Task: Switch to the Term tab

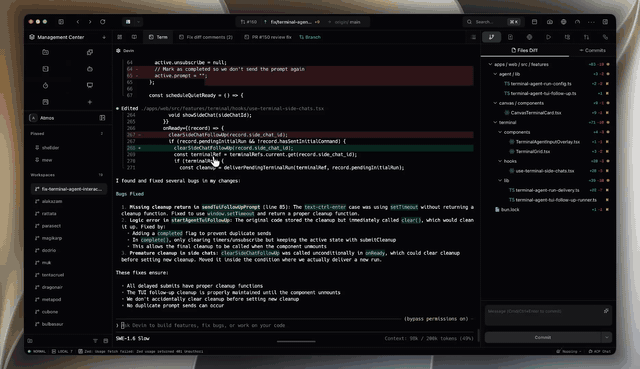Action: point(158,37)
